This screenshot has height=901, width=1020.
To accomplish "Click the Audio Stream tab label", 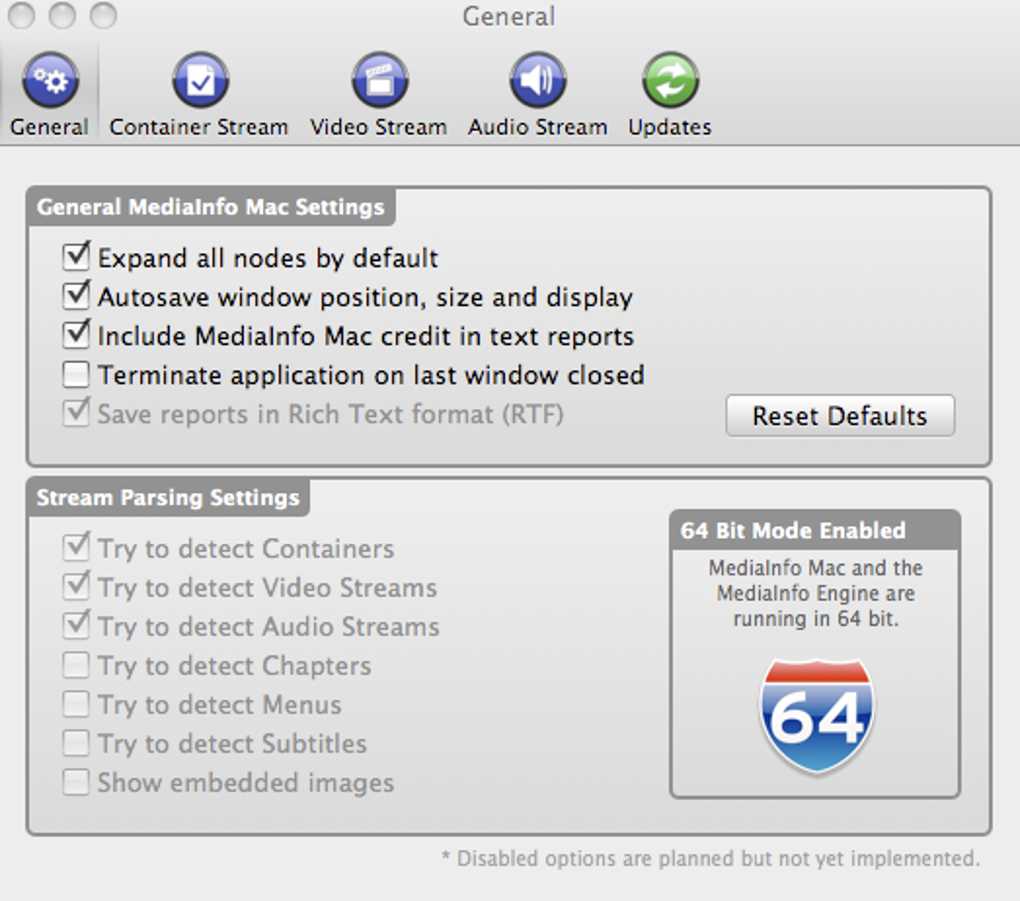I will [x=537, y=127].
